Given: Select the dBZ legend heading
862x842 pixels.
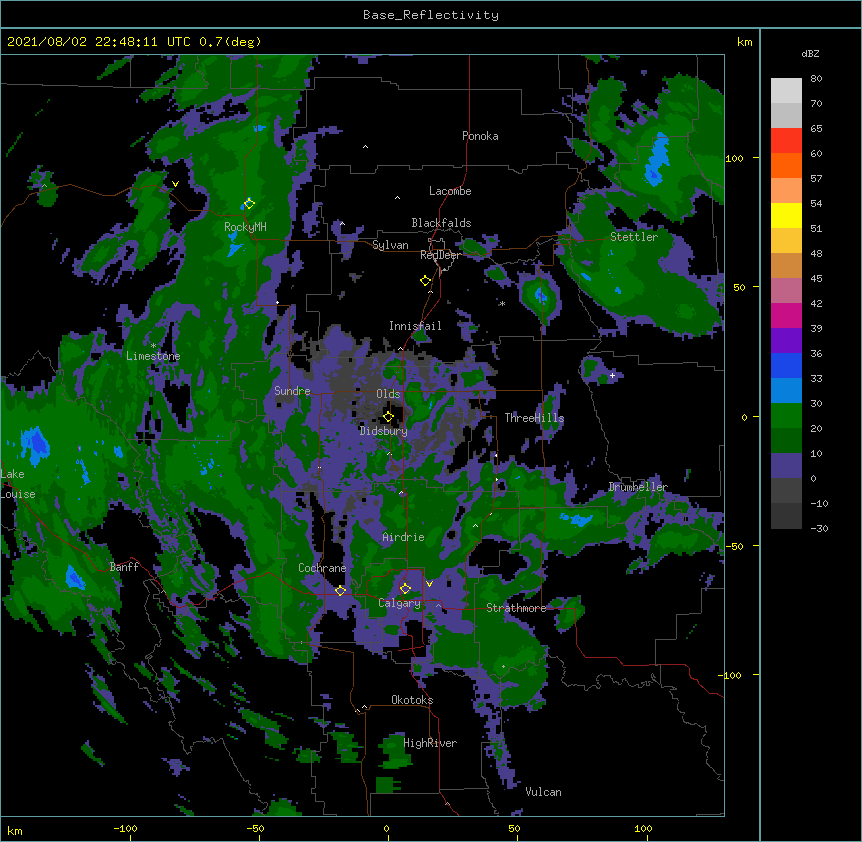Looking at the screenshot, I should (810, 53).
